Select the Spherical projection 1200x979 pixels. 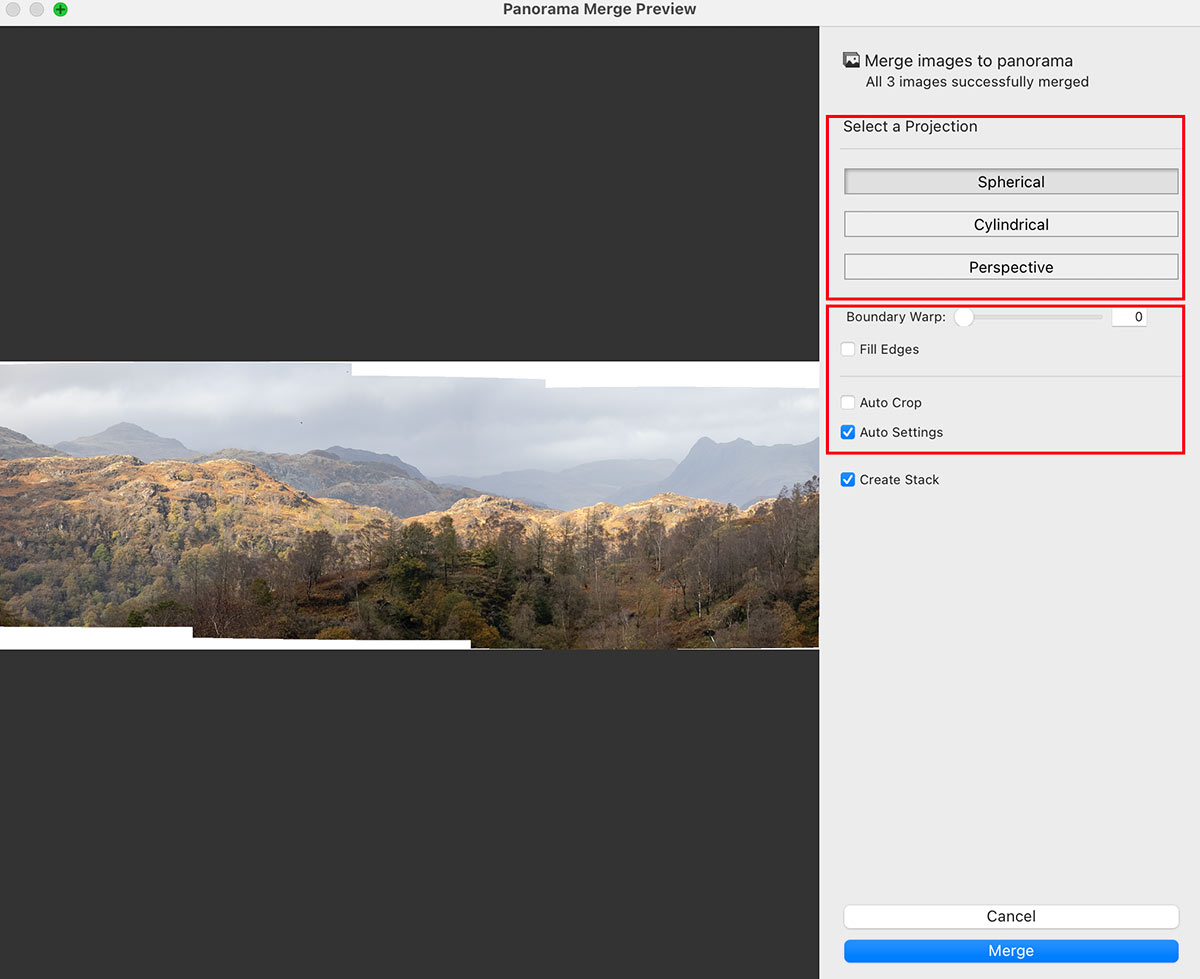click(x=1011, y=182)
